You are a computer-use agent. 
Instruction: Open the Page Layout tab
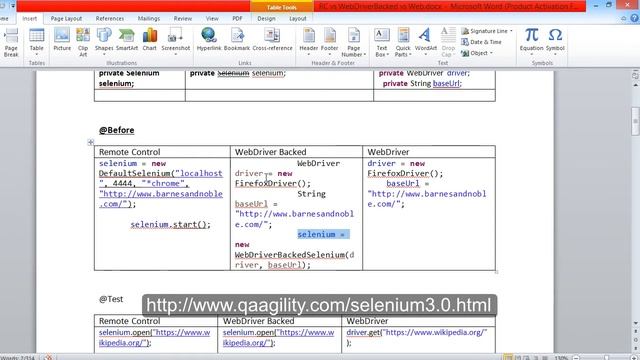(x=66, y=18)
